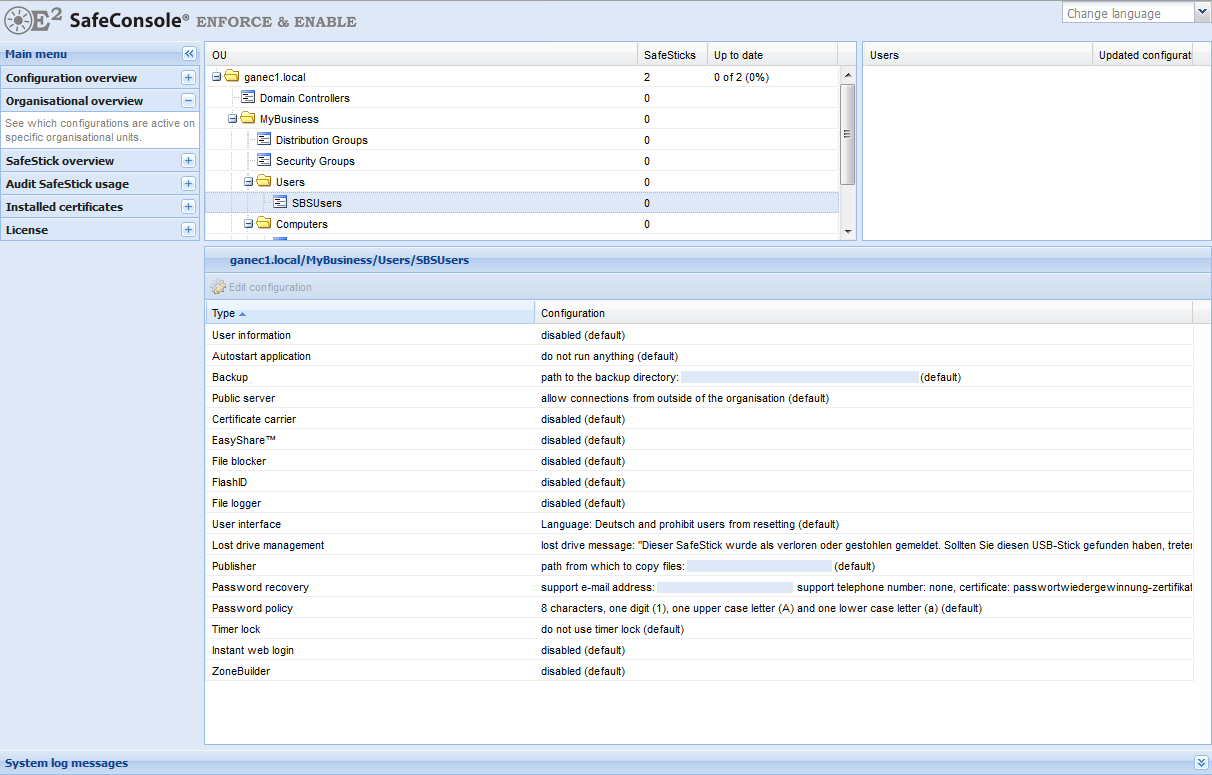This screenshot has height=775, width=1212.
Task: Collapse the ganec1.local tree node
Action: [216, 77]
